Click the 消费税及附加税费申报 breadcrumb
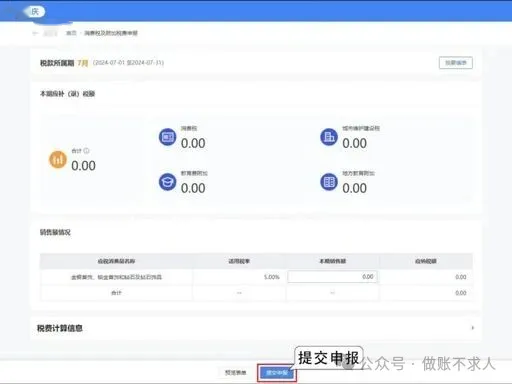Image resolution: width=512 pixels, height=384 pixels. click(x=111, y=33)
